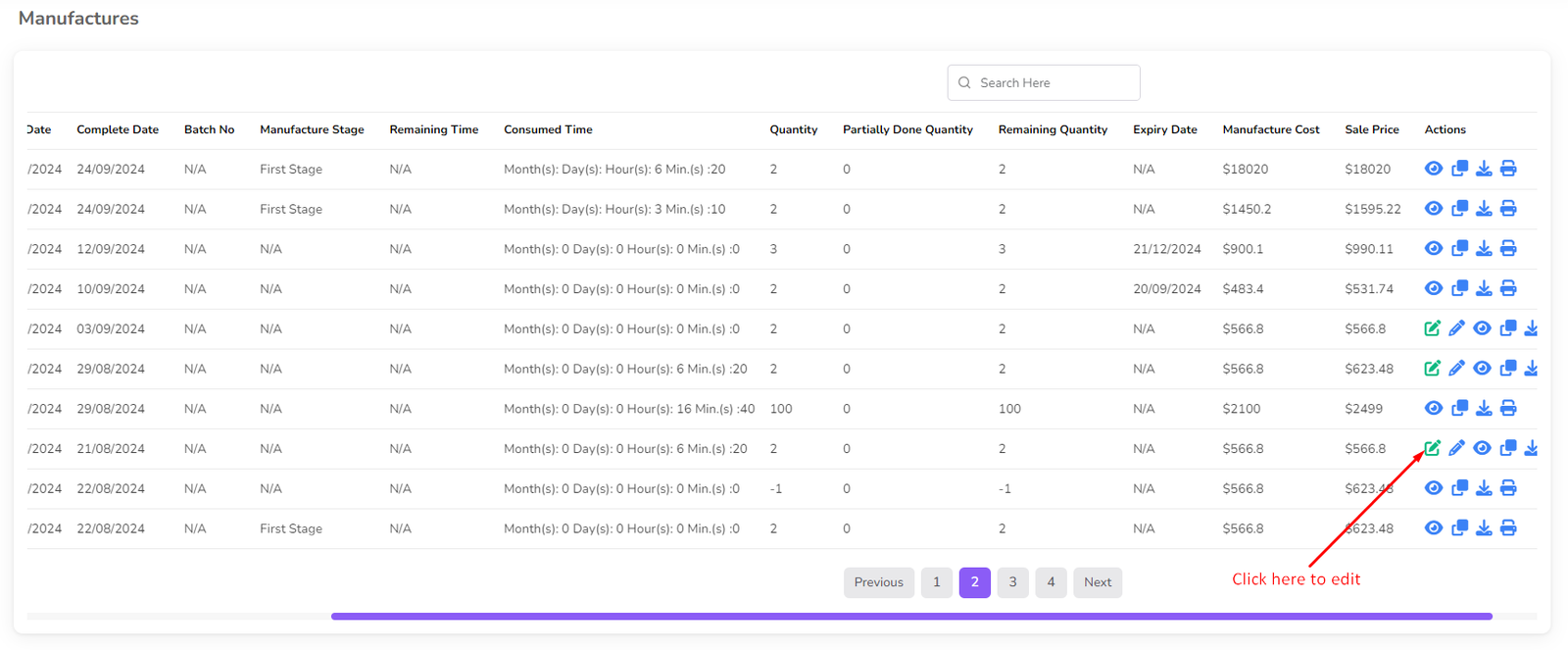
Task: Click the search magnifier icon
Action: pos(964,83)
